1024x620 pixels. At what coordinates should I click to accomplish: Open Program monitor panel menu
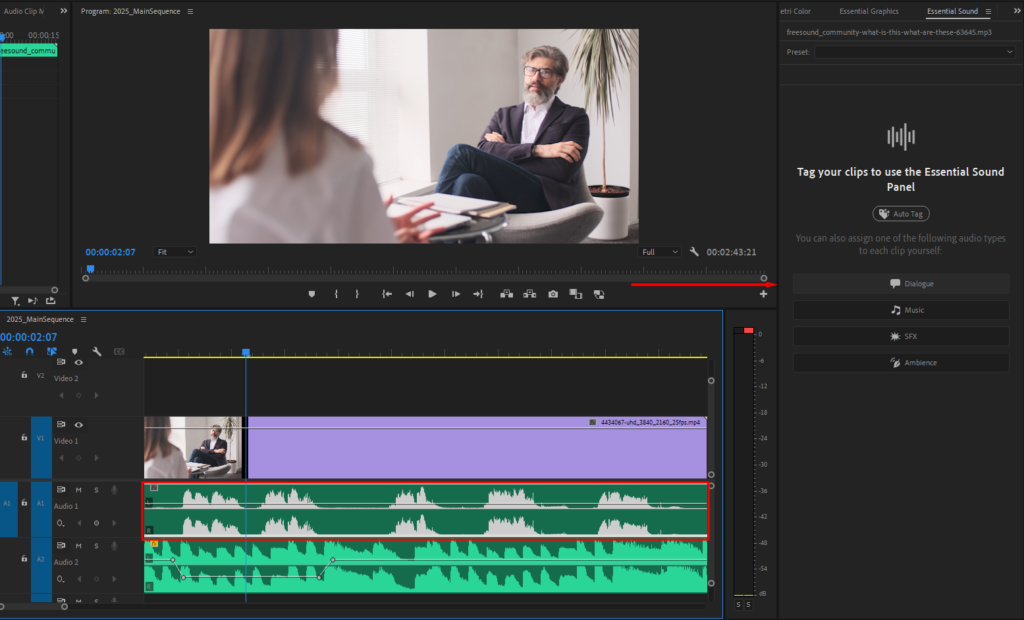190,11
